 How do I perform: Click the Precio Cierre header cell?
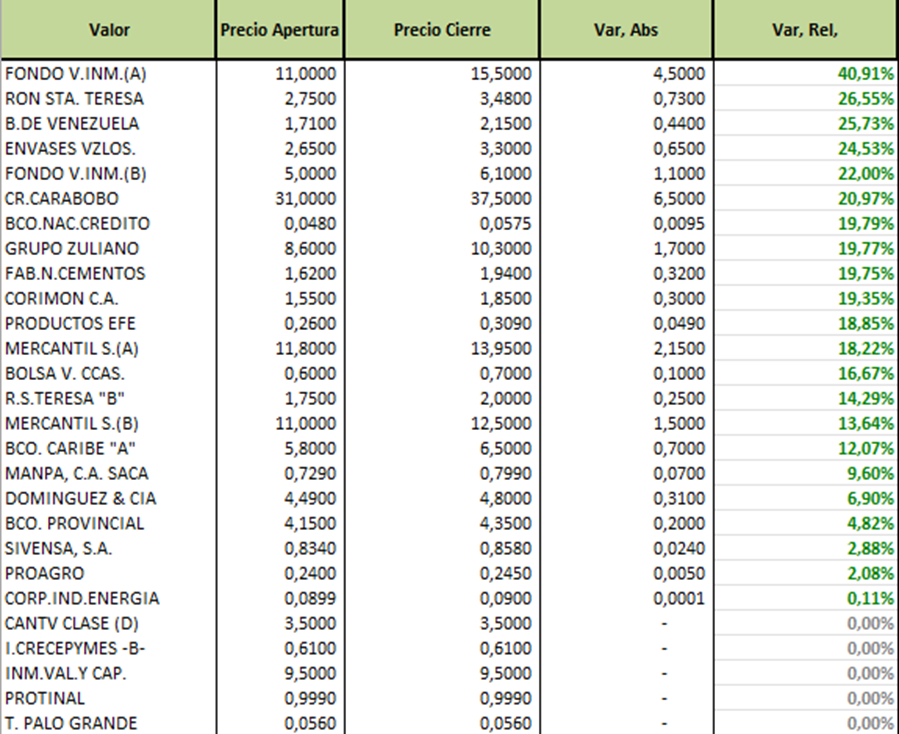pyautogui.click(x=442, y=30)
